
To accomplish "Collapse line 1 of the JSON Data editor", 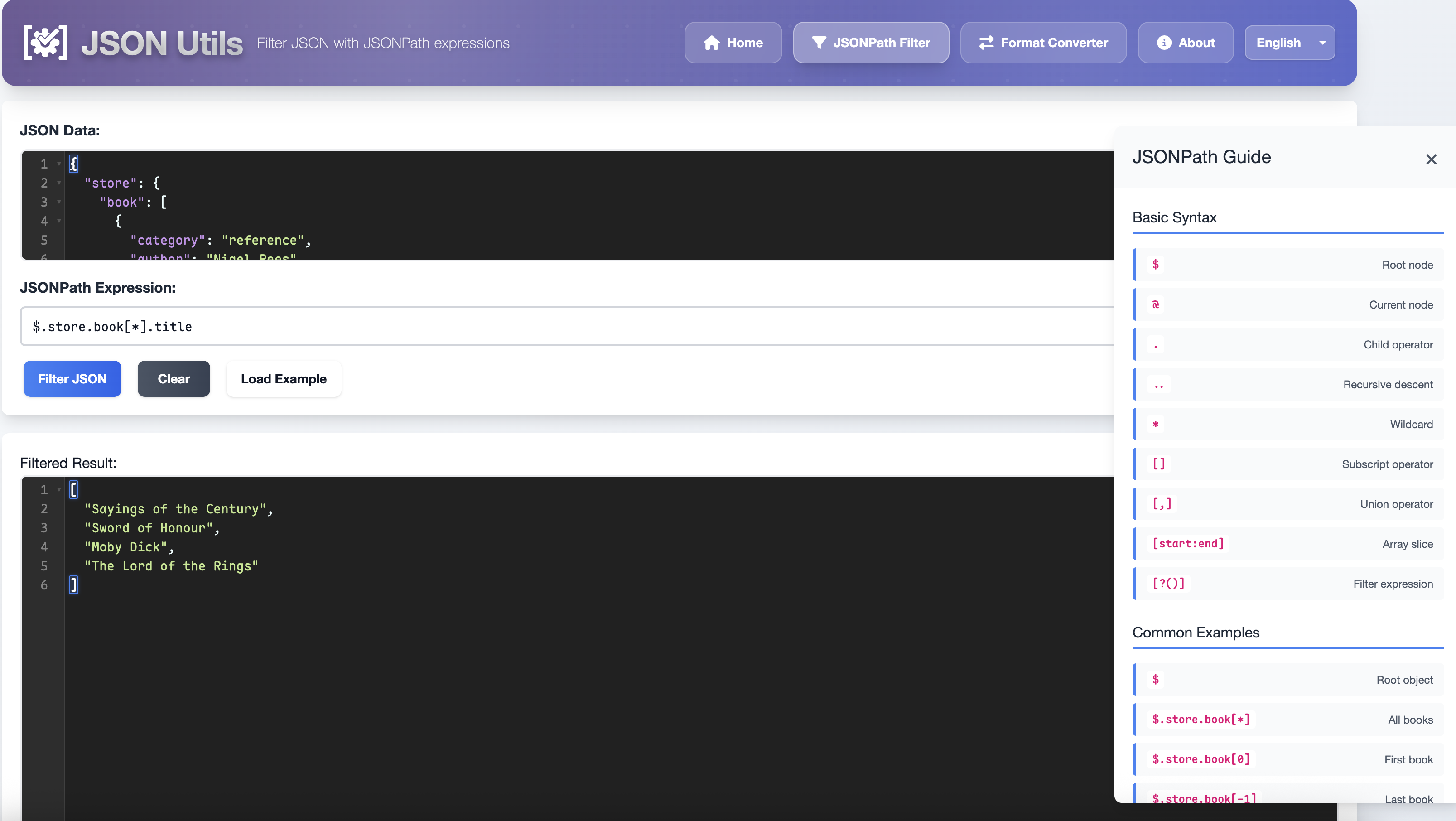I will point(59,164).
